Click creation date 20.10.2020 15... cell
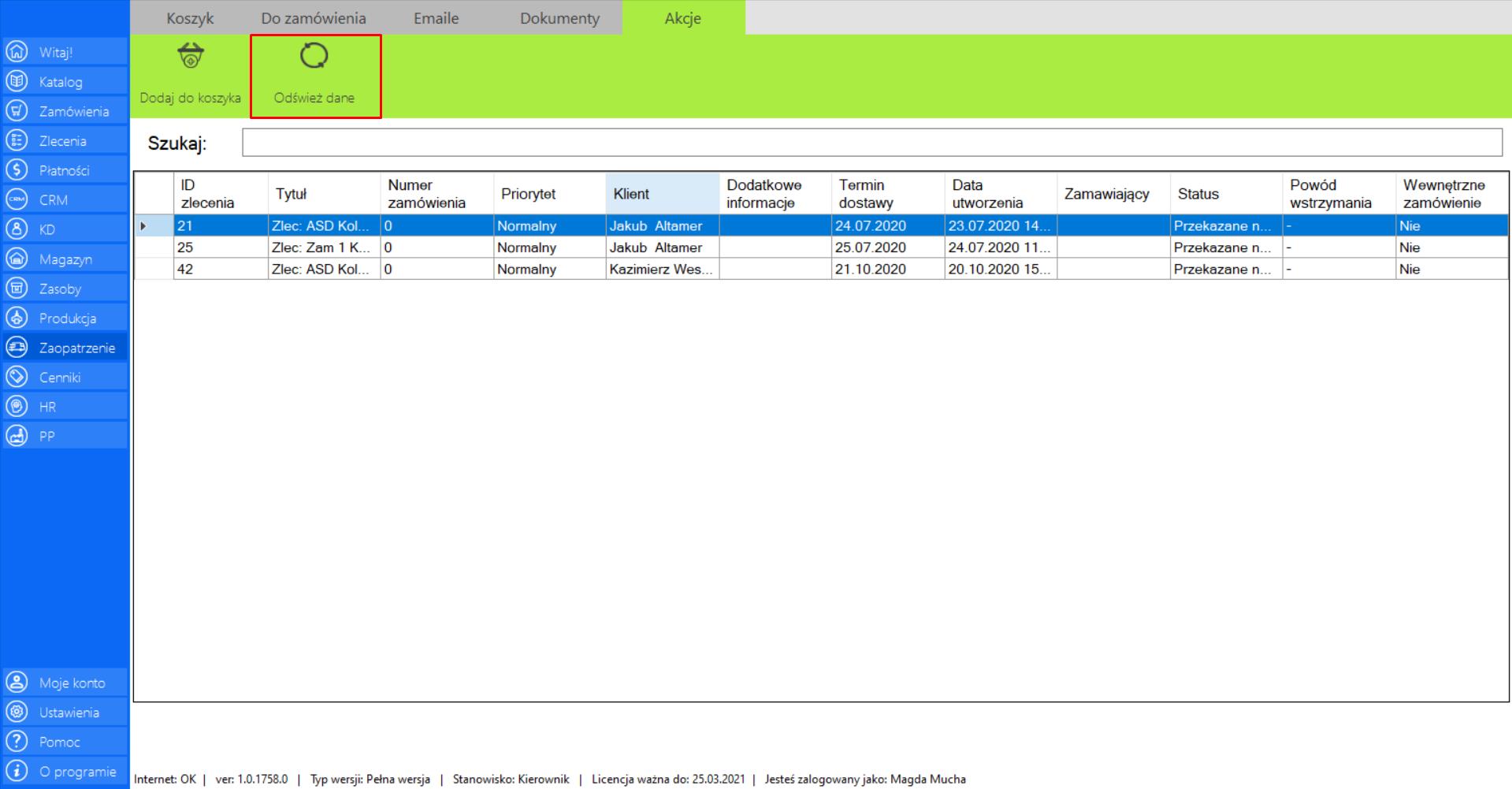This screenshot has height=789, width=1512. point(1001,269)
